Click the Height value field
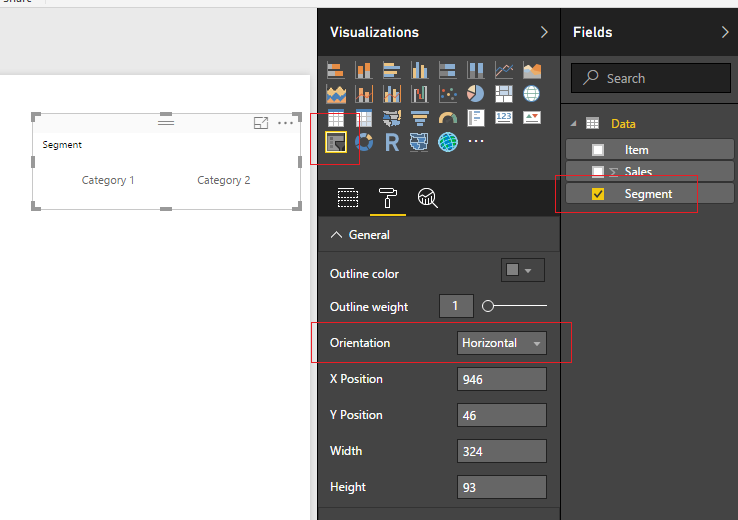738x520 pixels. point(502,487)
